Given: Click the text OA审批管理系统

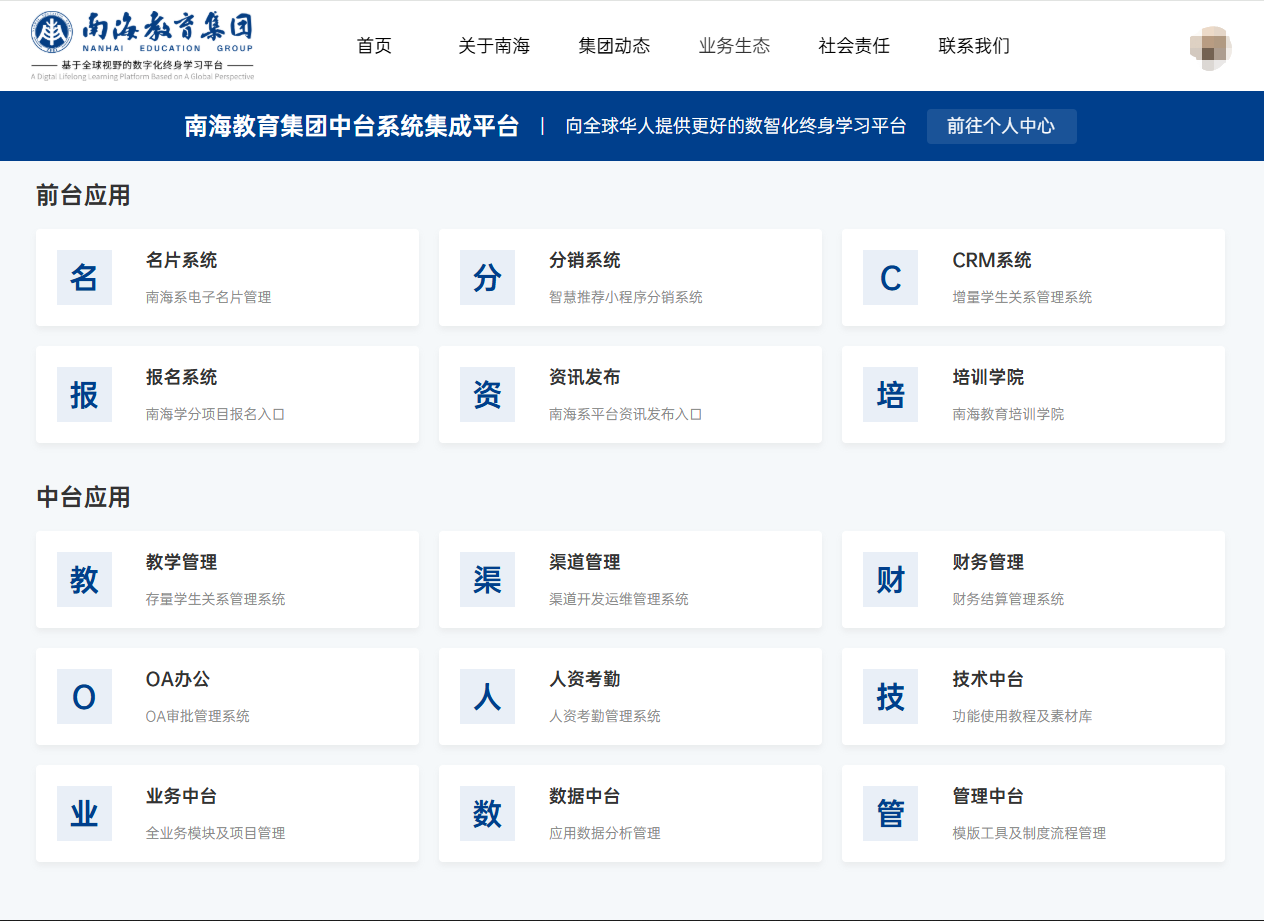Looking at the screenshot, I should point(198,716).
